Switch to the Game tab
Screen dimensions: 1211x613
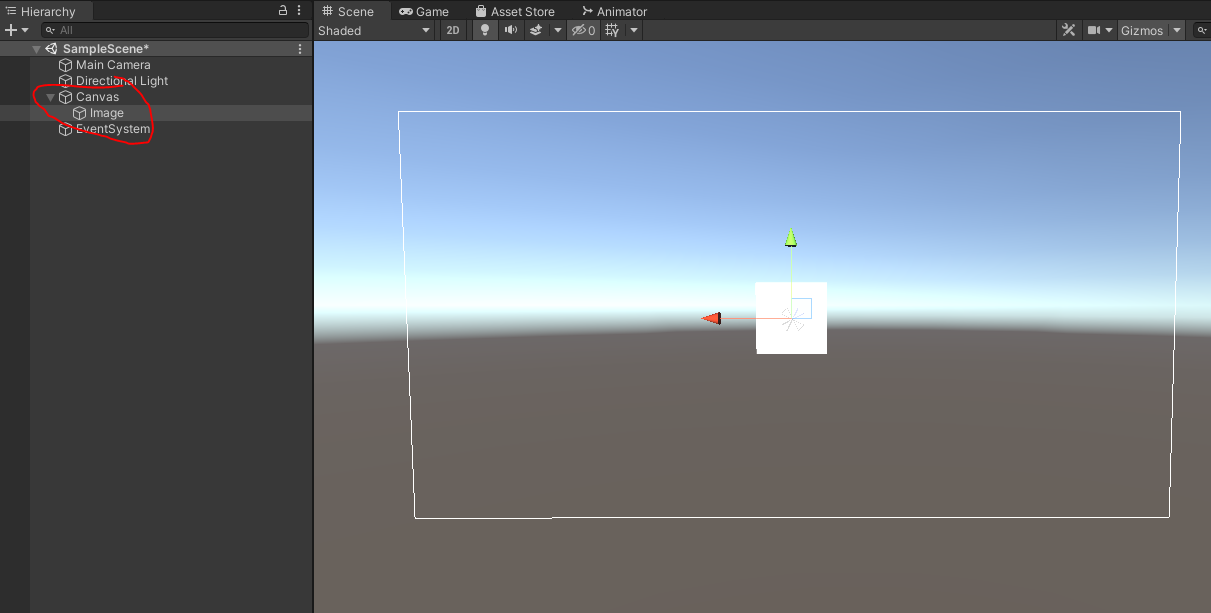[424, 11]
